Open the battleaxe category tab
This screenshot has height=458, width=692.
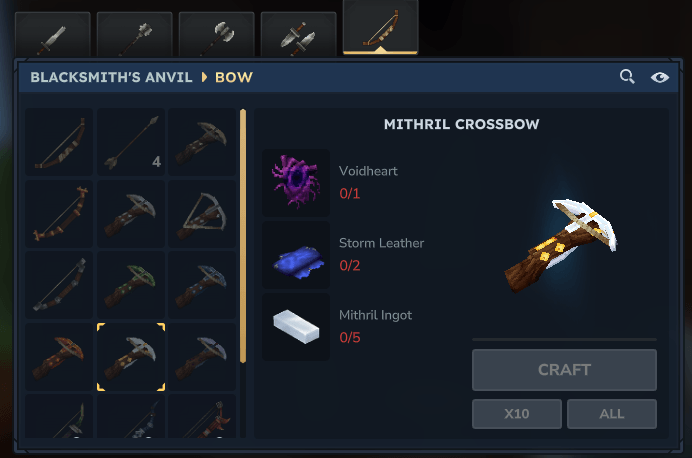217,34
